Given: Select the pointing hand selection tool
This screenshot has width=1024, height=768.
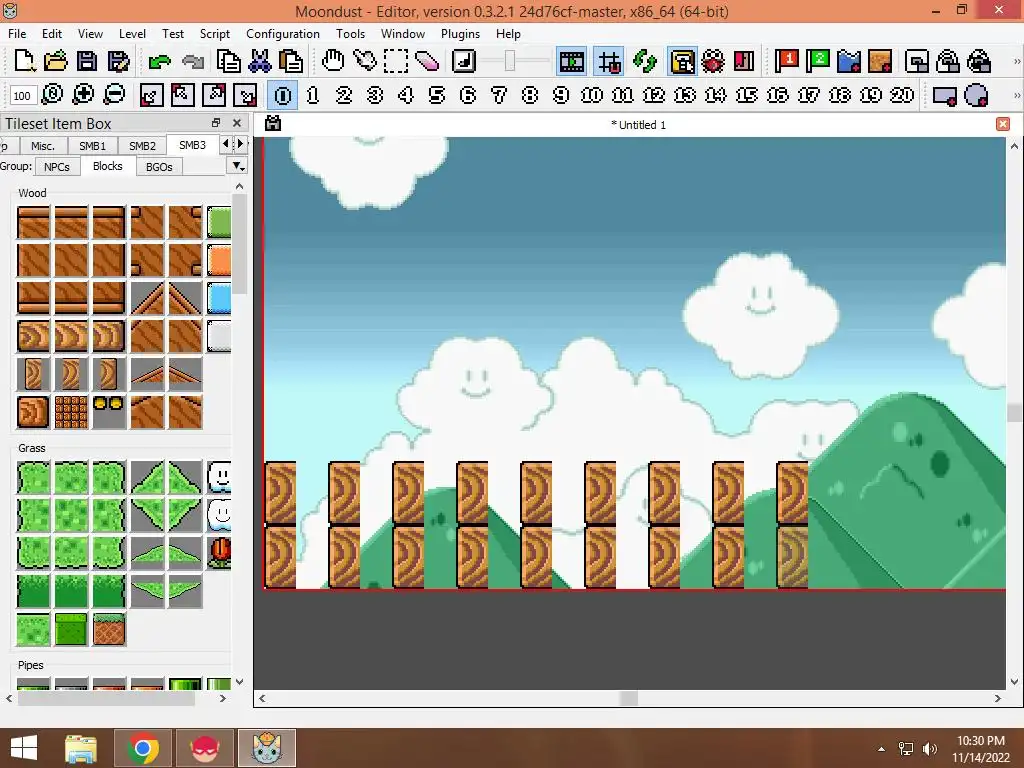Looking at the screenshot, I should [x=364, y=61].
